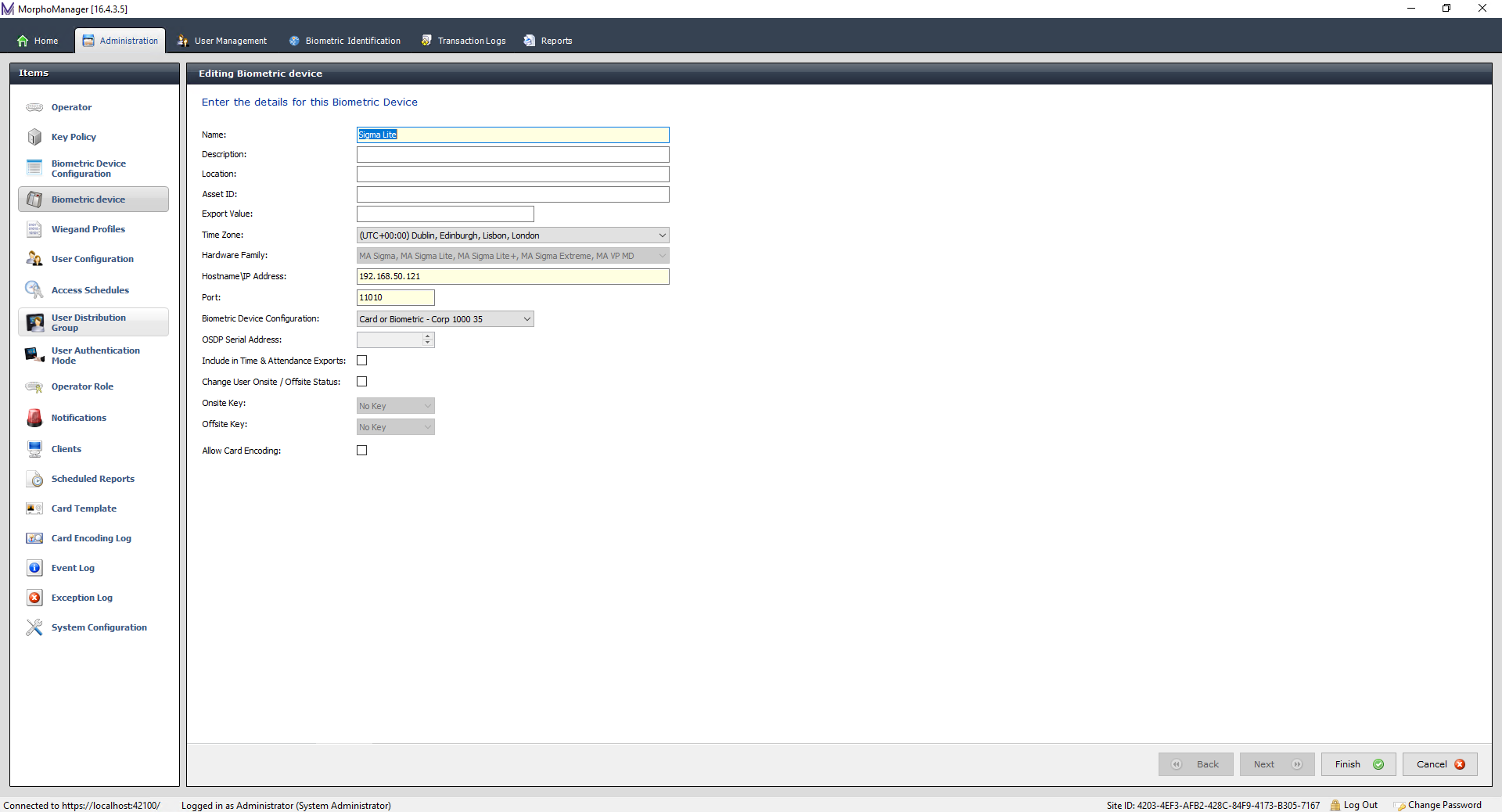Switch to the Reports tab
The image size is (1502, 812).
[x=548, y=41]
